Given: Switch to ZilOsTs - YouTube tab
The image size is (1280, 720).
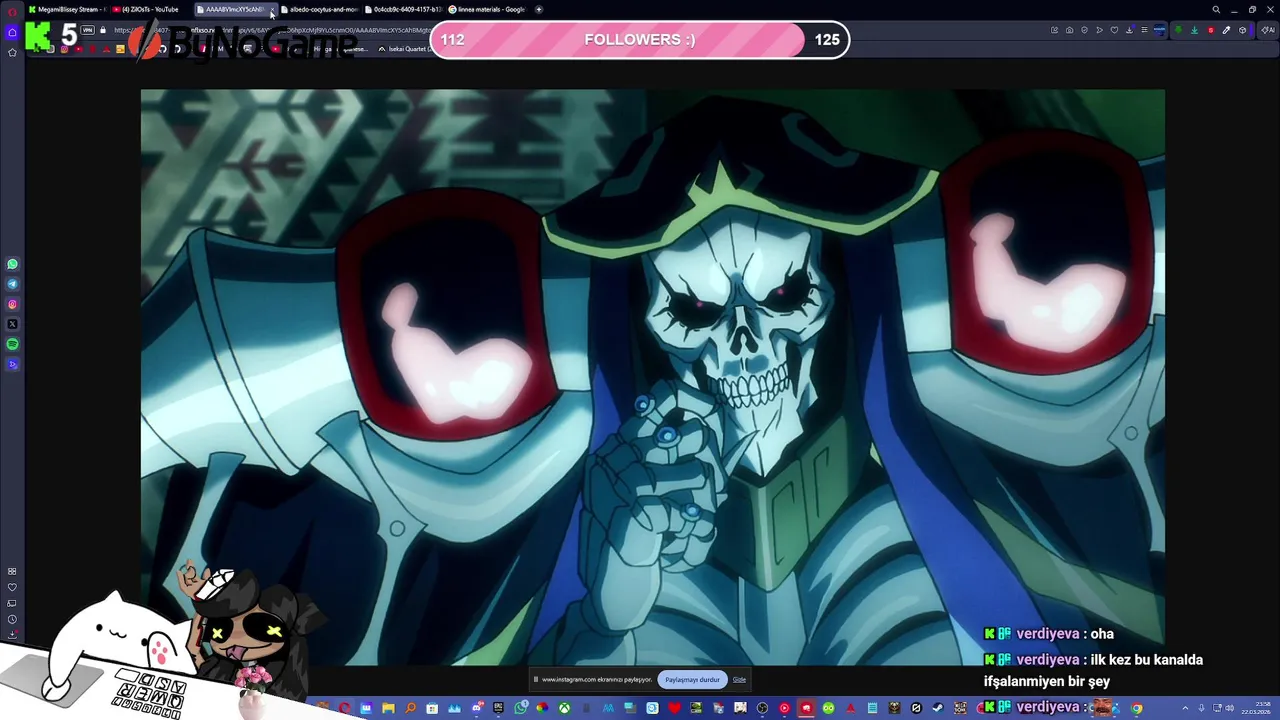Looking at the screenshot, I should coord(150,10).
